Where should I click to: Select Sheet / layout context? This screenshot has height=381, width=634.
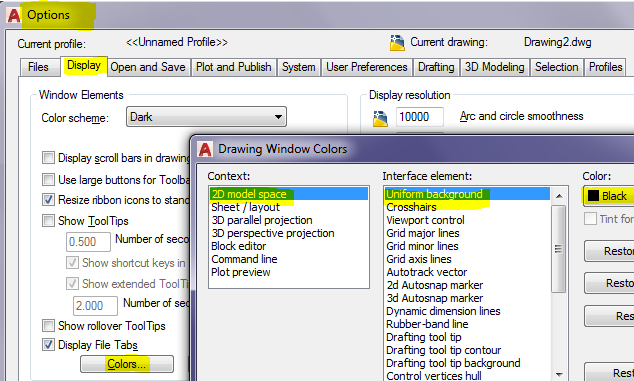pyautogui.click(x=289, y=207)
